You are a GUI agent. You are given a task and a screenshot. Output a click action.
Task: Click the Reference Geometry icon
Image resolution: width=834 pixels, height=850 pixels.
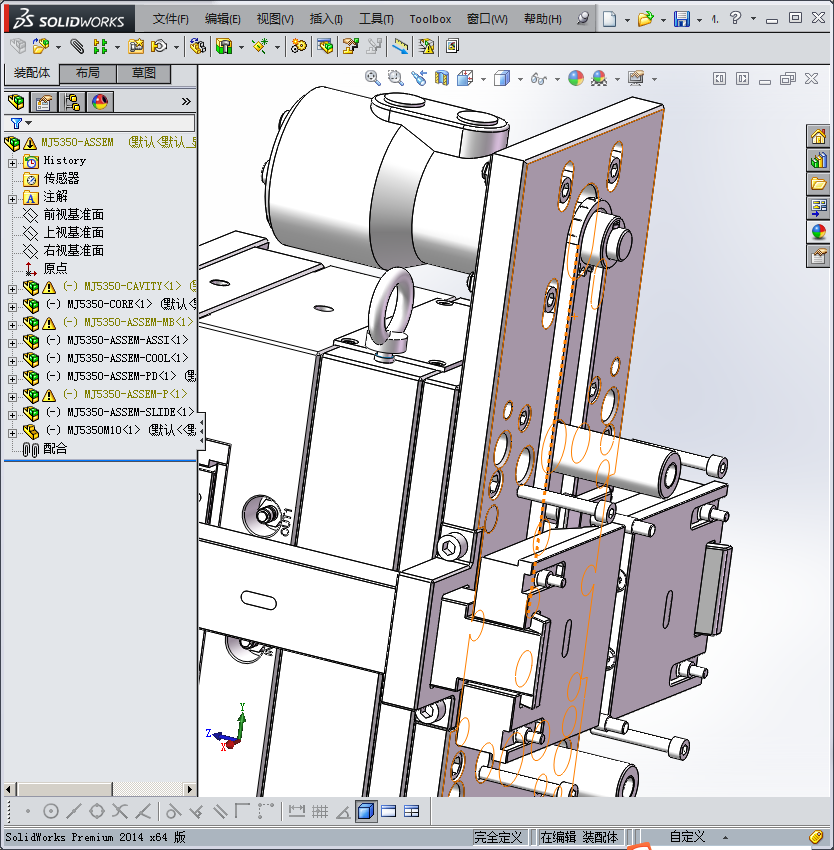pyautogui.click(x=260, y=47)
